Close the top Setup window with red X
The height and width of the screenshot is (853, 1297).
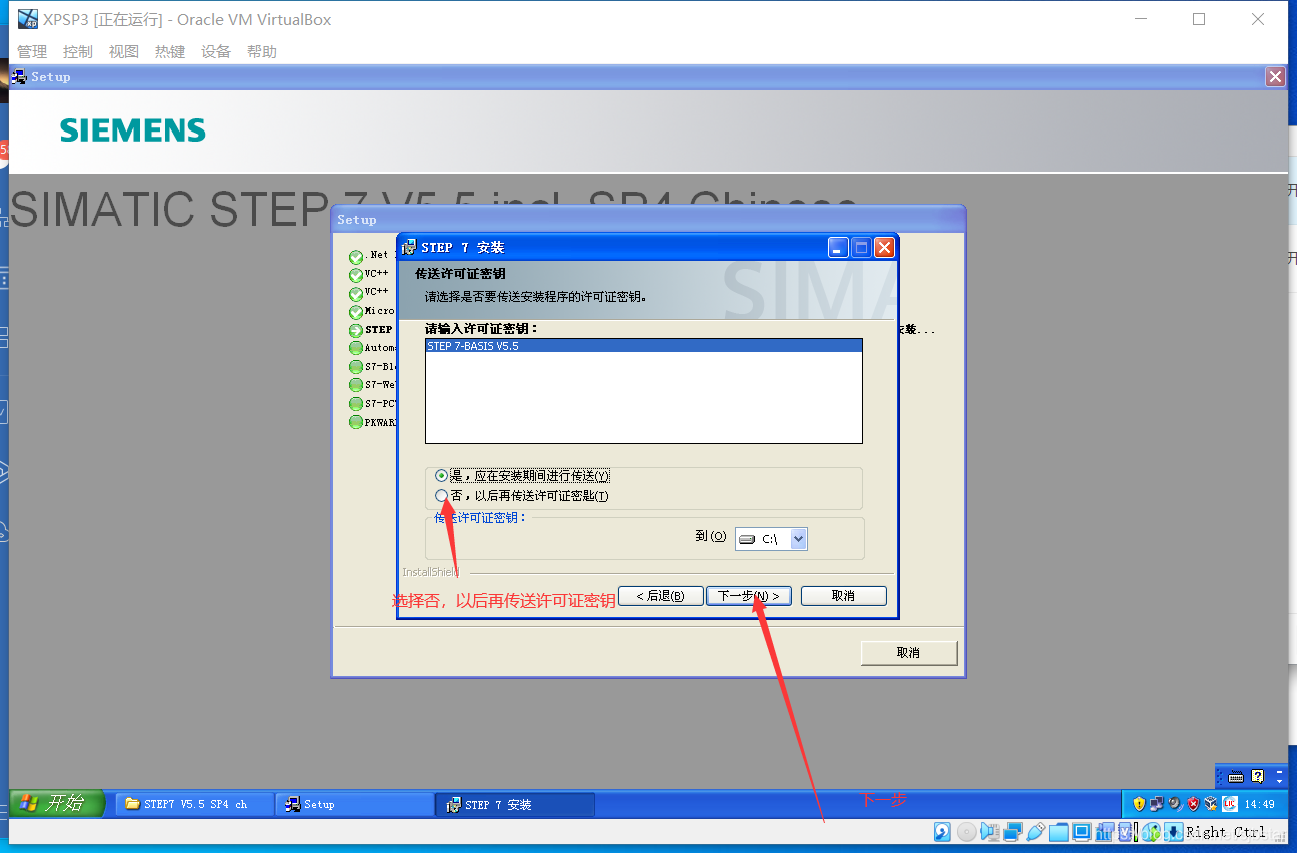pos(1275,77)
